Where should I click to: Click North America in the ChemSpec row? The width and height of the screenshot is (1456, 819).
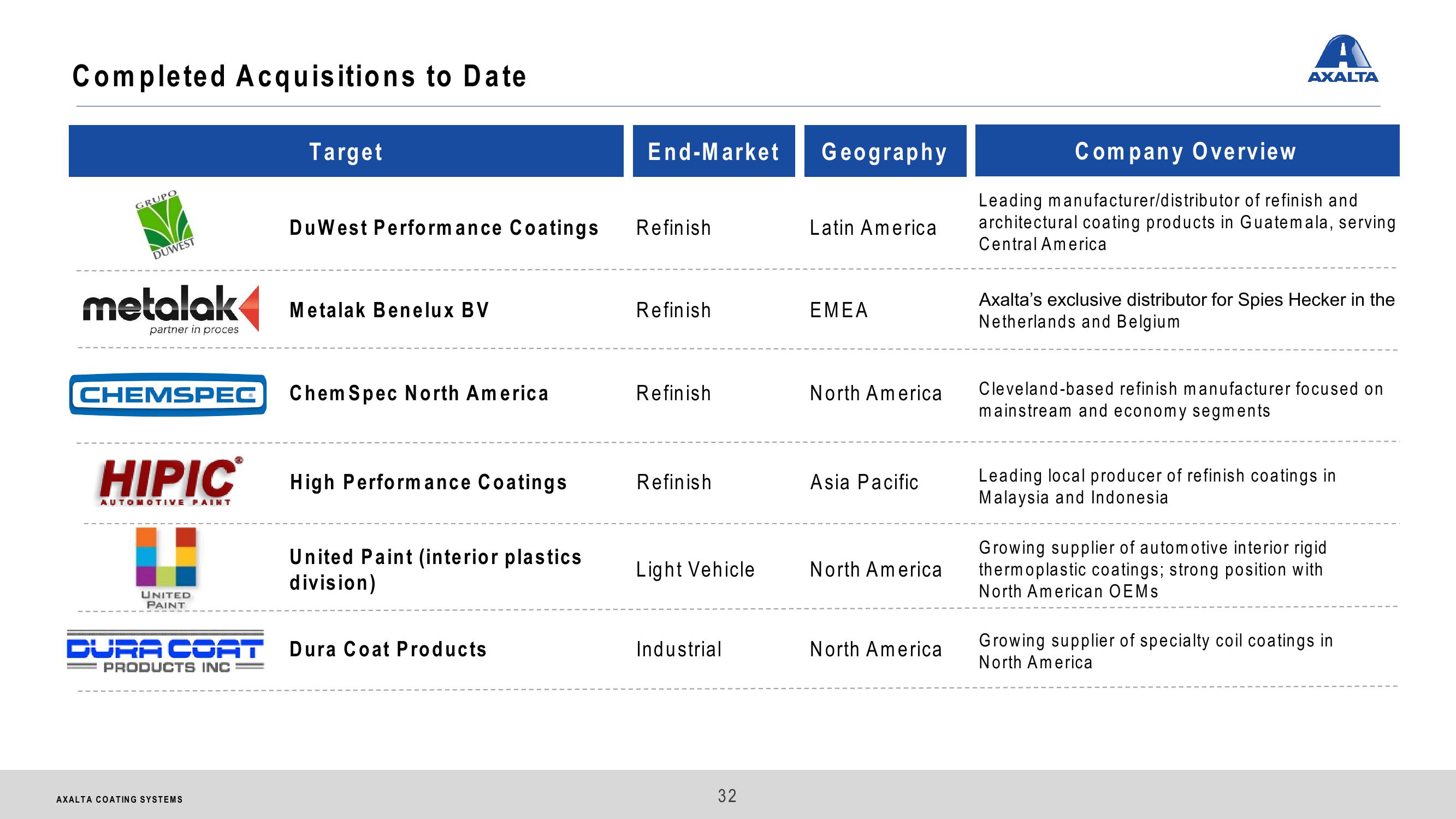(875, 393)
